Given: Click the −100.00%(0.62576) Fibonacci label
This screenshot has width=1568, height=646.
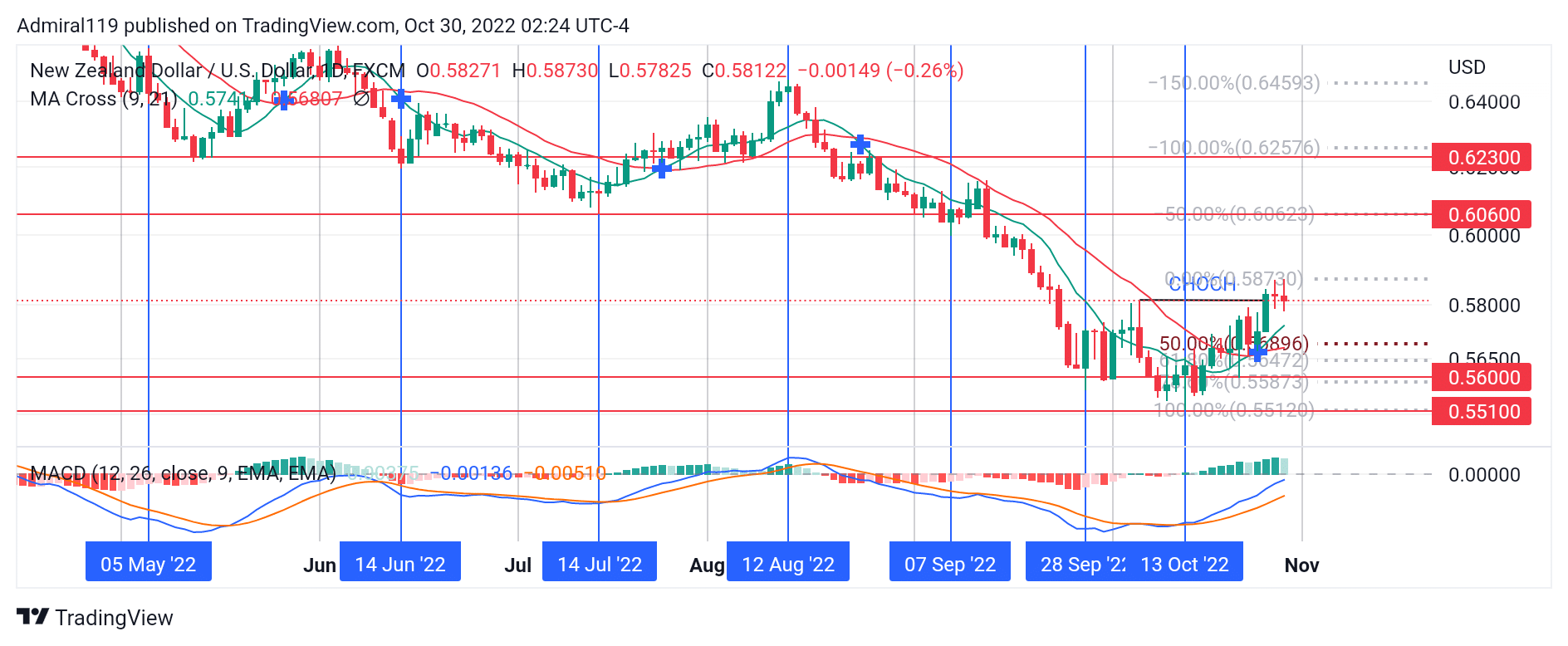Looking at the screenshot, I should (1234, 148).
